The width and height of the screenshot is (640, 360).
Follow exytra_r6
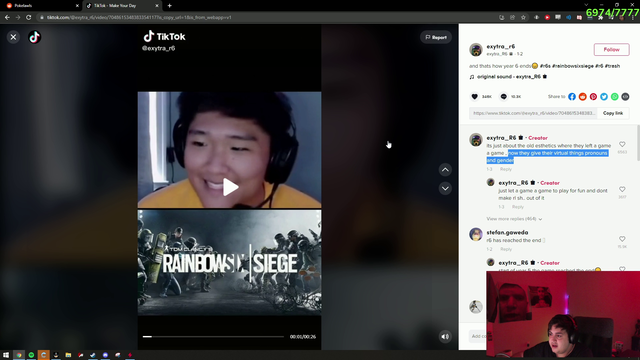point(611,49)
